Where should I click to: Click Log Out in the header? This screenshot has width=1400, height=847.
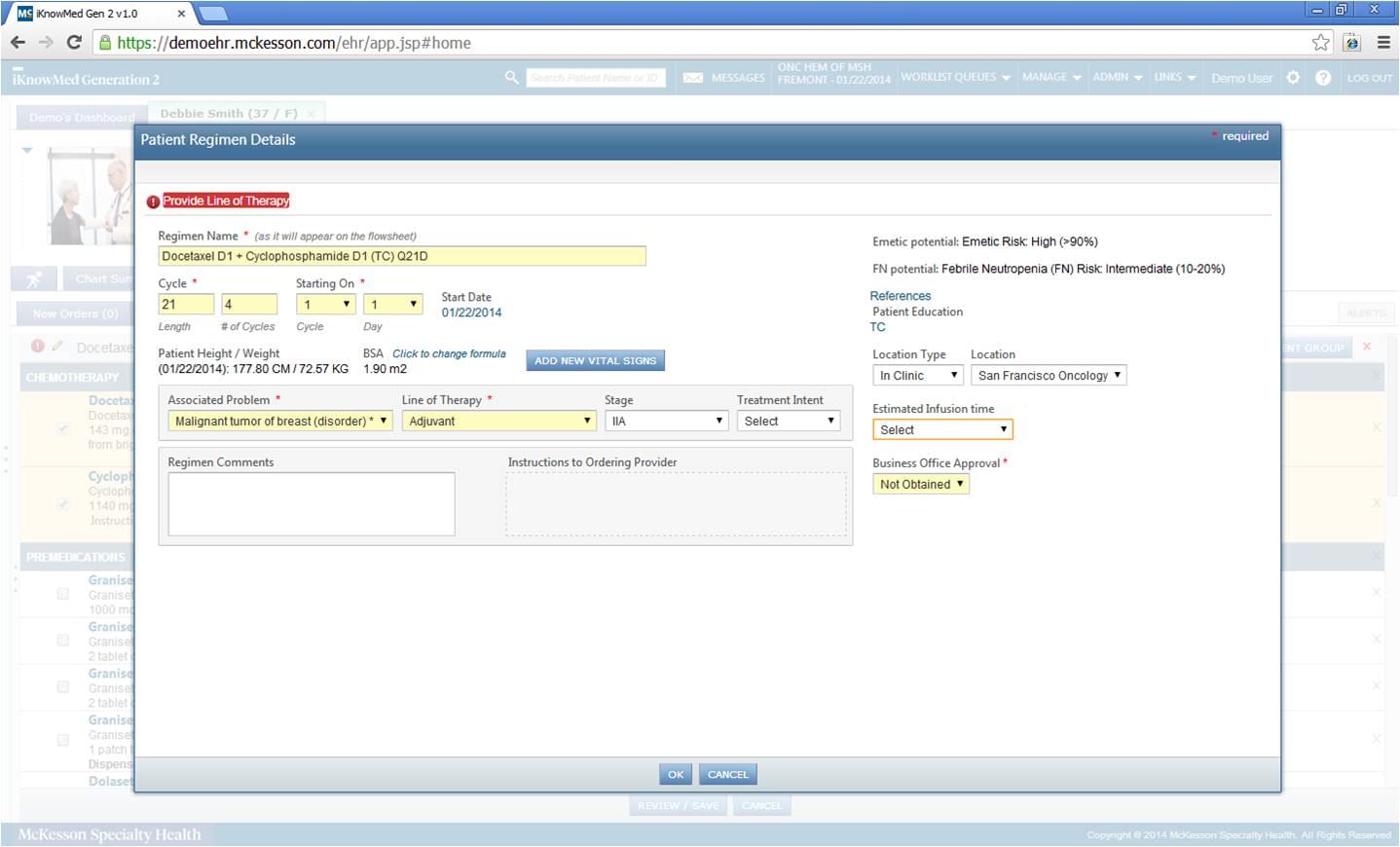pyautogui.click(x=1369, y=78)
